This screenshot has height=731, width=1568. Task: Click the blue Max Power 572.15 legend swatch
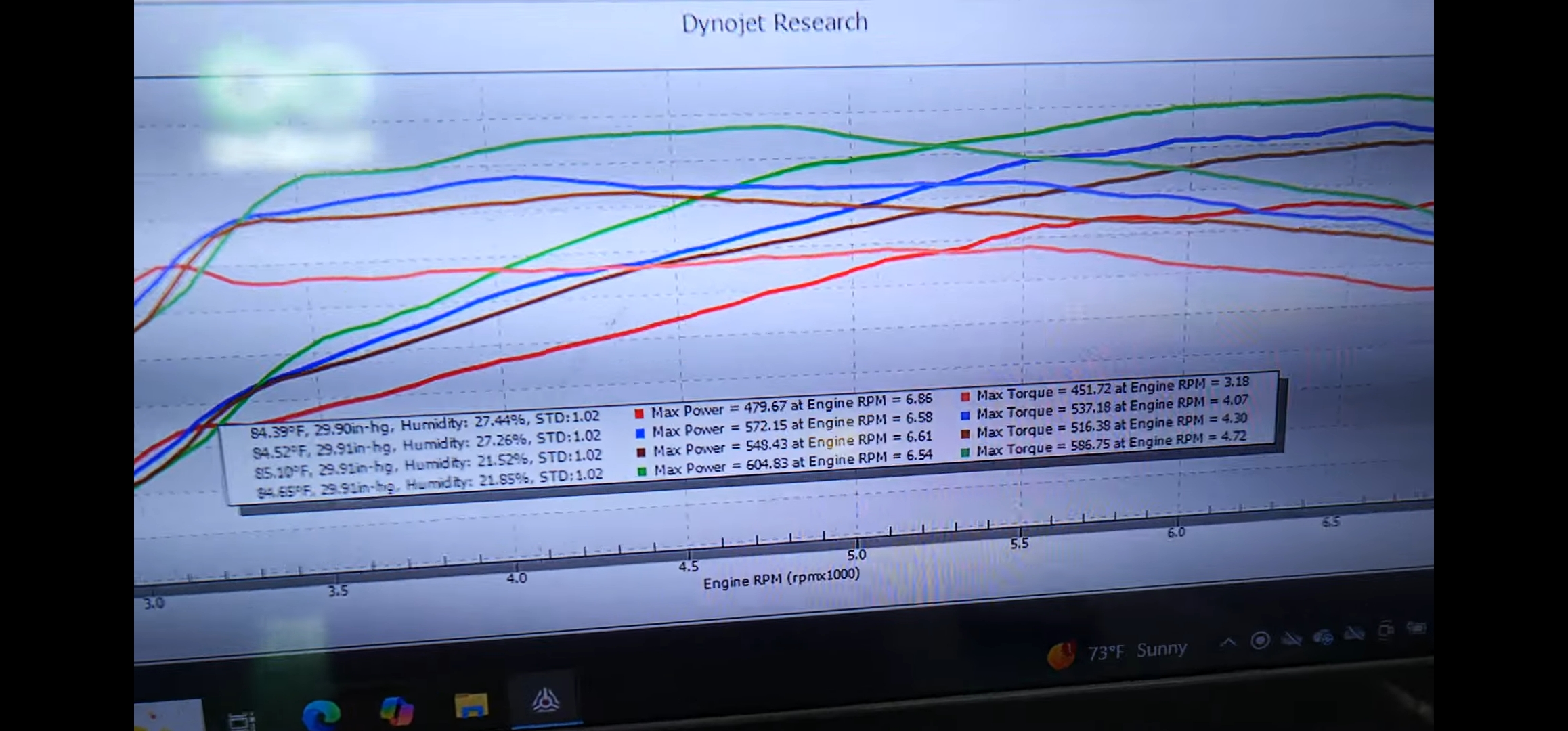point(640,433)
